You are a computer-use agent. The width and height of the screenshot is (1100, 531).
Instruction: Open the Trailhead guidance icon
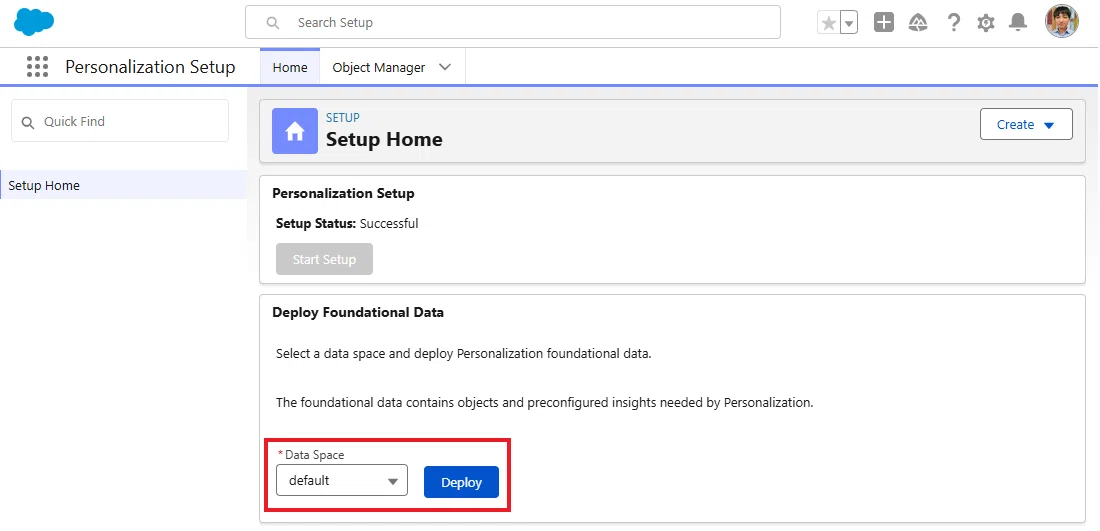[918, 22]
